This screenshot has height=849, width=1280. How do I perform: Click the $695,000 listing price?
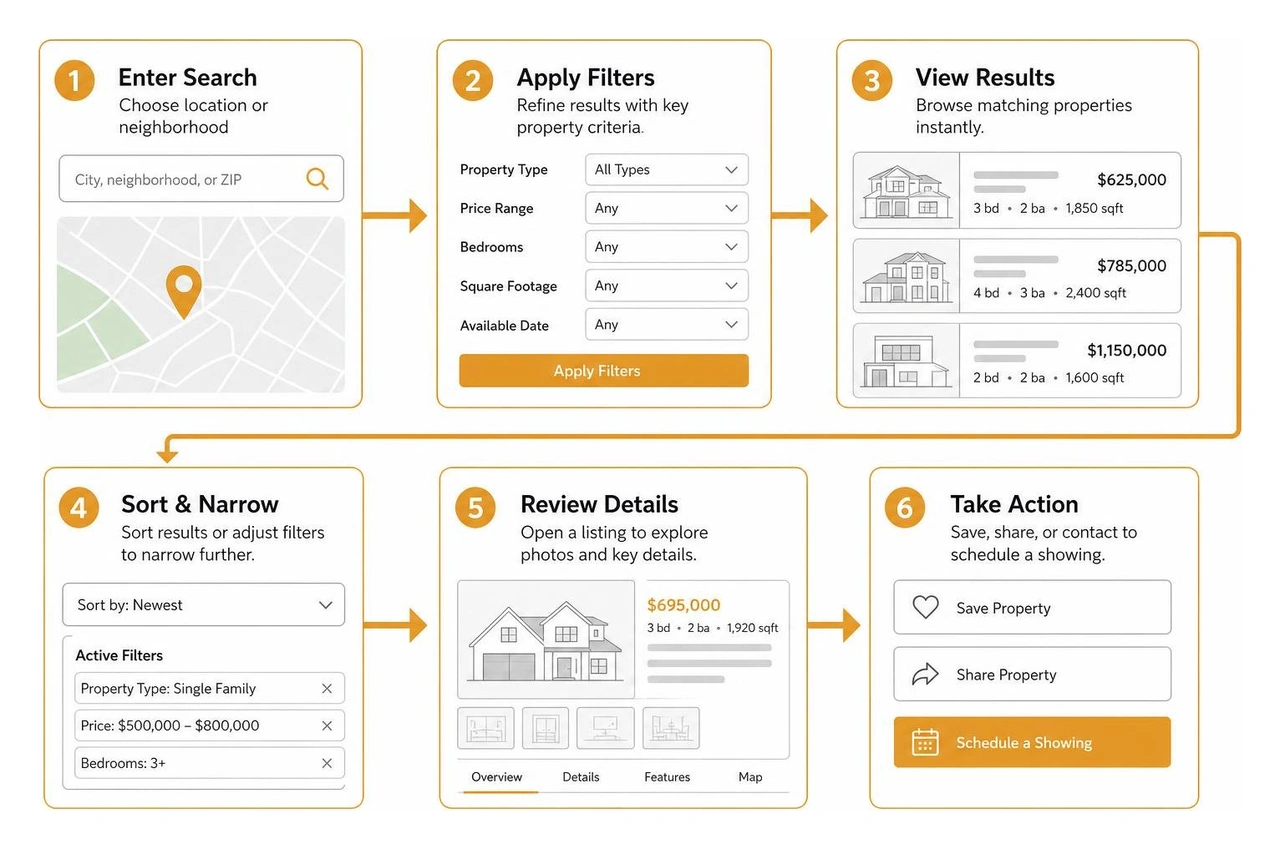point(684,605)
